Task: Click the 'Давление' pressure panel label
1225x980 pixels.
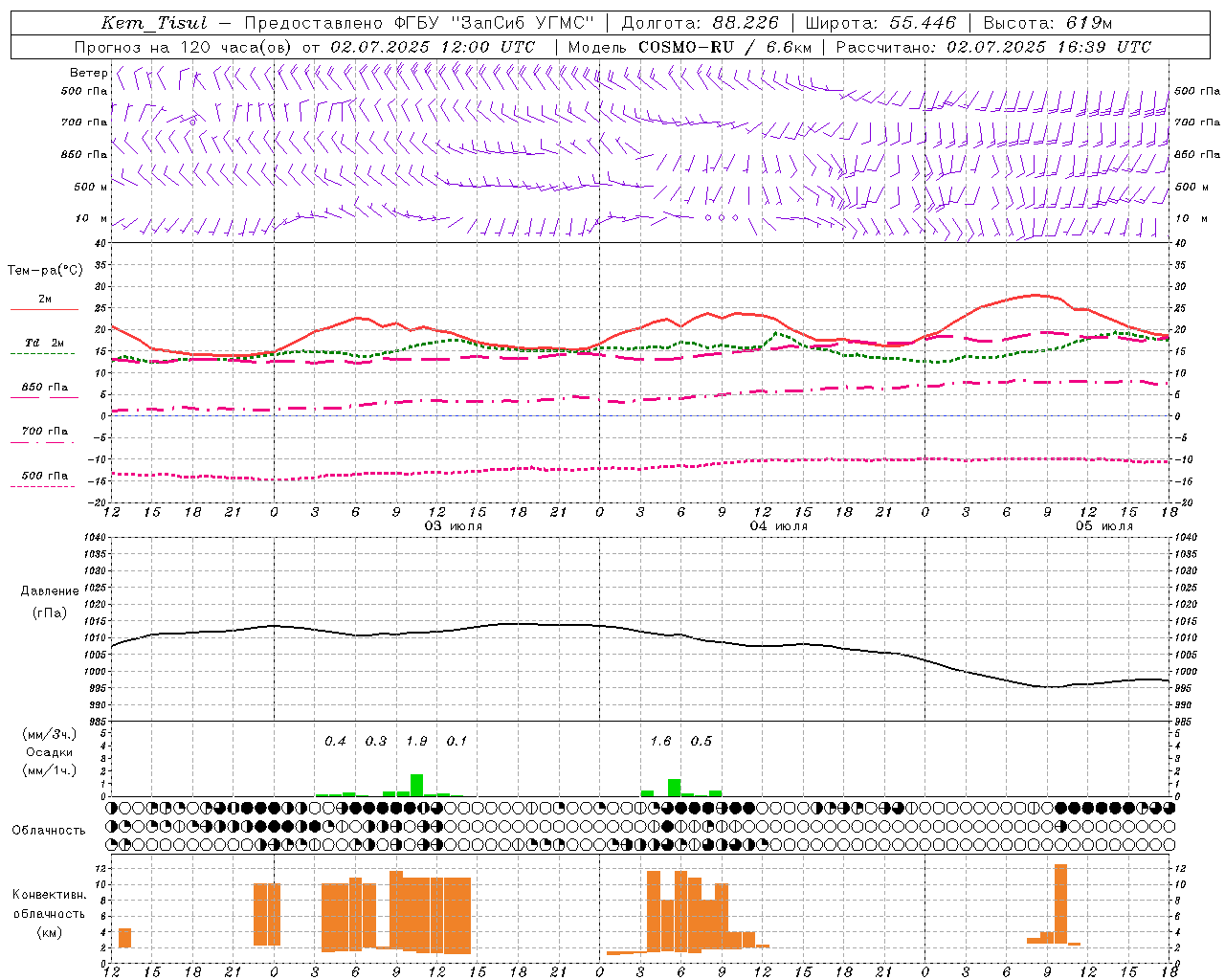Action: tap(50, 591)
